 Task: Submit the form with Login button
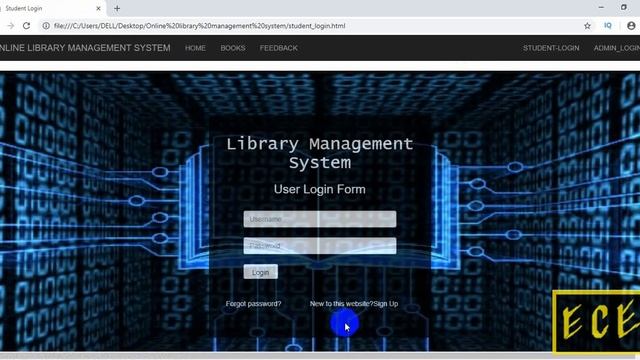tap(260, 272)
